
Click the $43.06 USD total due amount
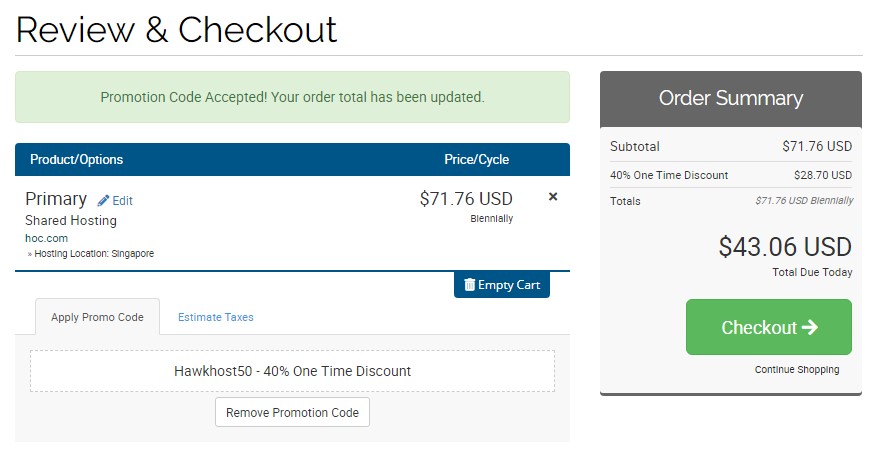click(x=785, y=247)
